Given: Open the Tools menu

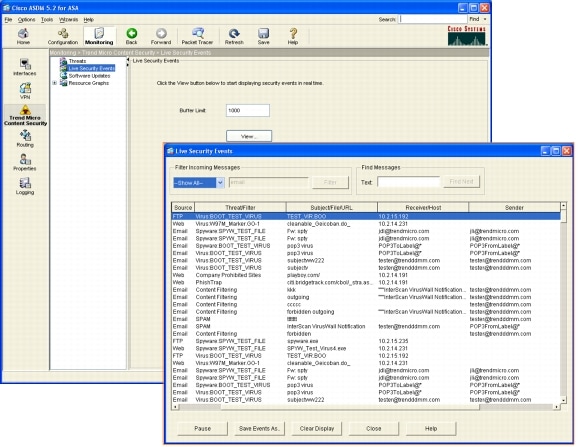Looking at the screenshot, I should (x=47, y=20).
